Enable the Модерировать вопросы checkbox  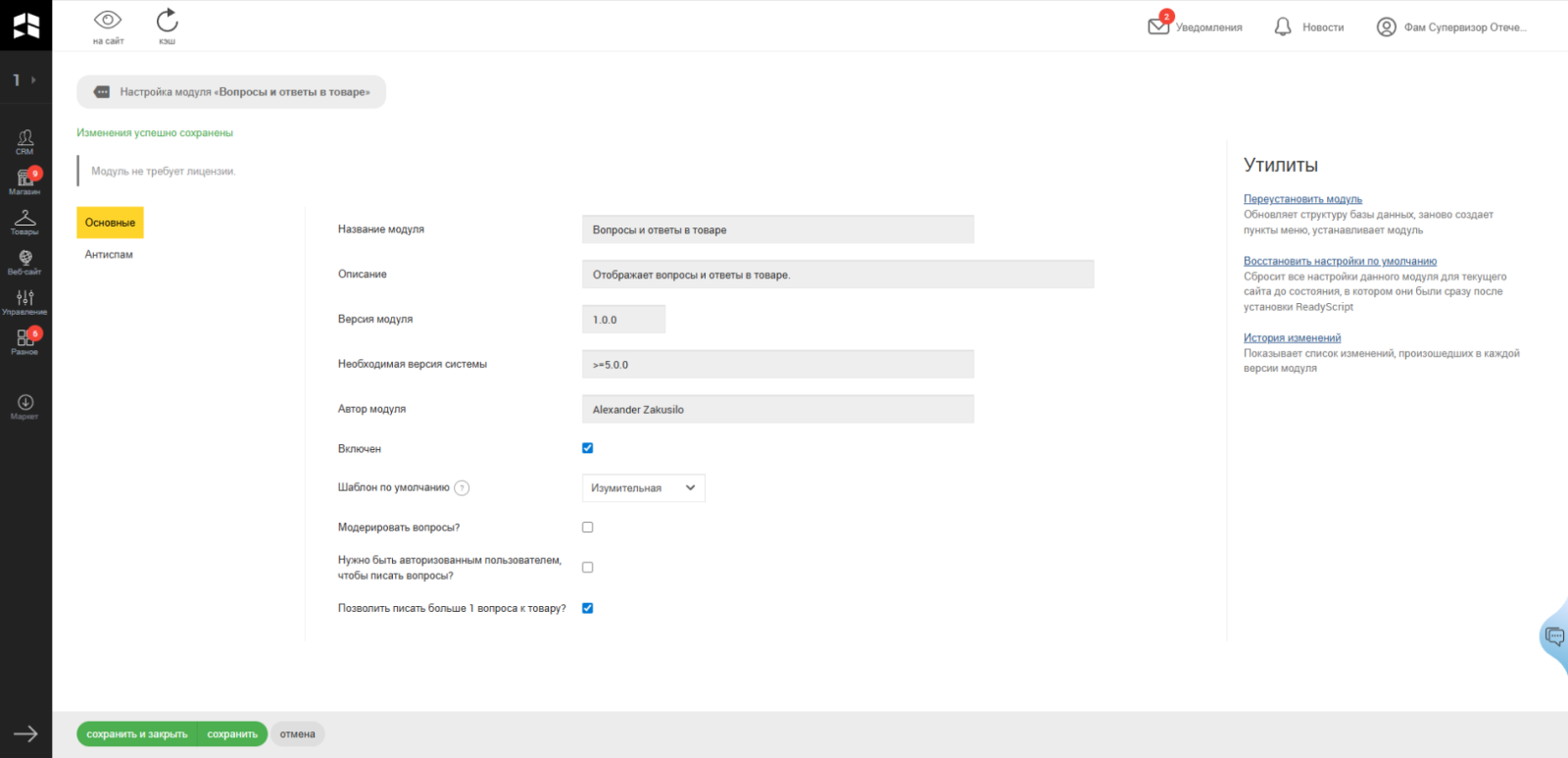click(588, 528)
